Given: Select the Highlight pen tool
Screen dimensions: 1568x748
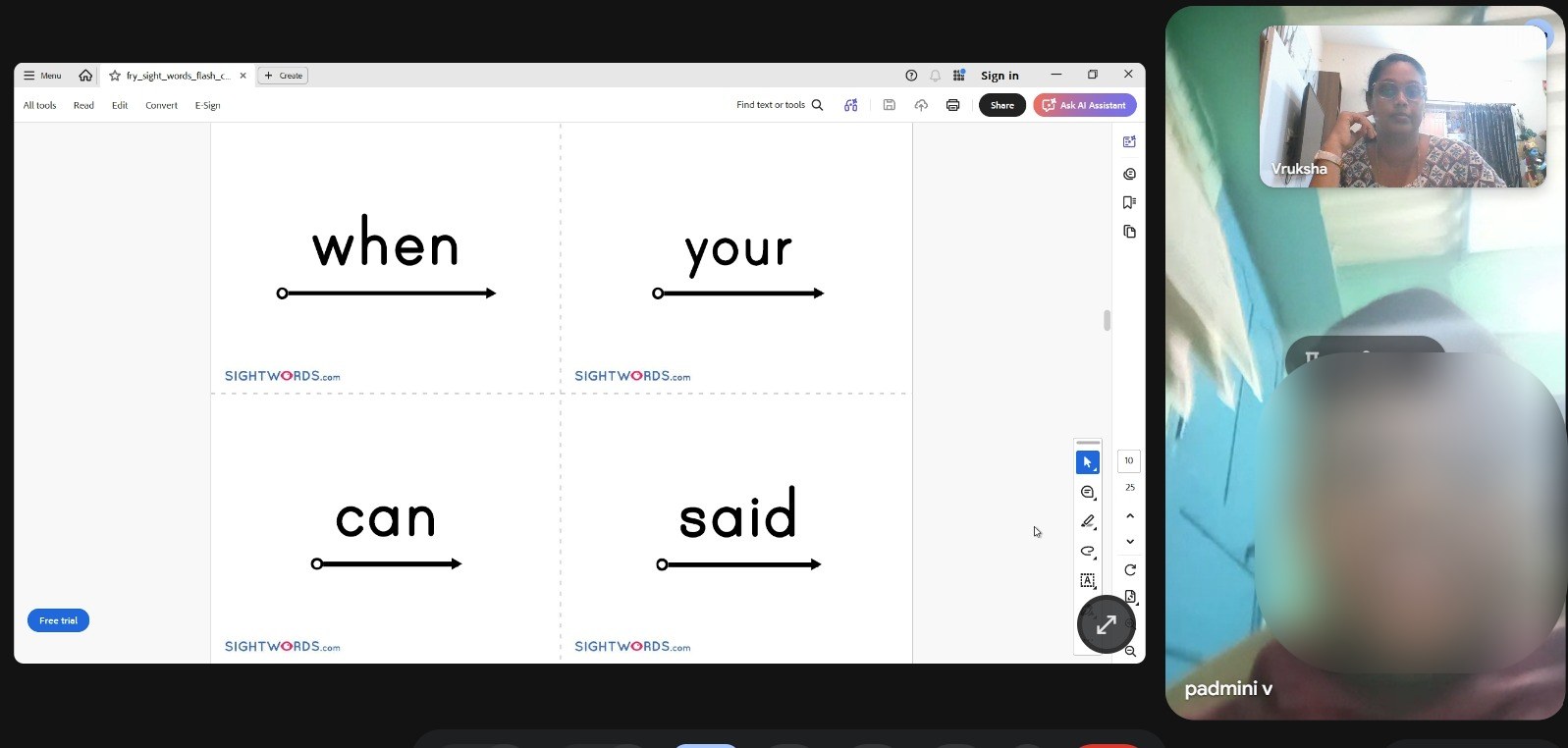Looking at the screenshot, I should click(1088, 521).
